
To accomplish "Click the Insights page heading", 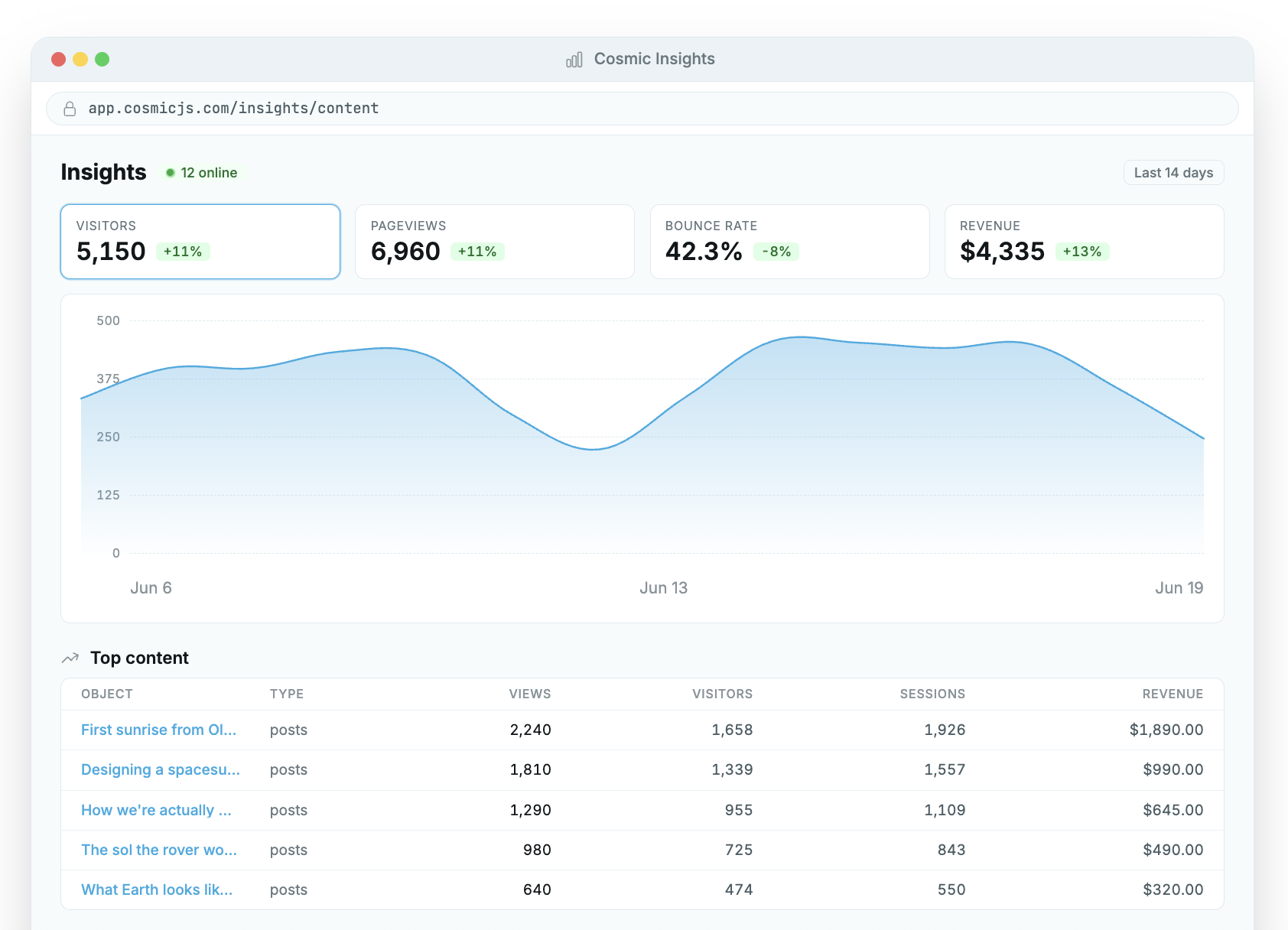I will [x=103, y=172].
